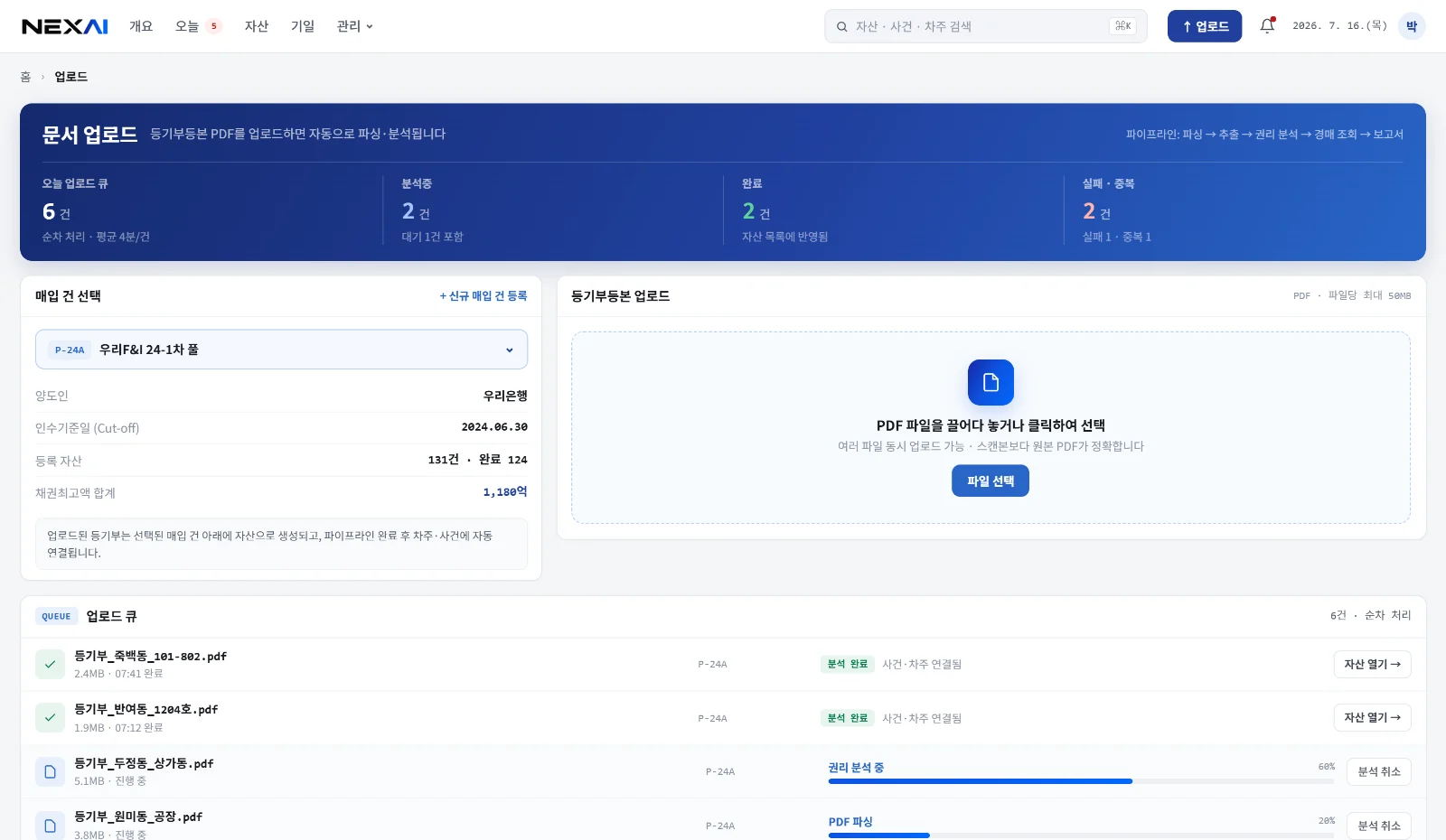Open asset for 반여동_1204호.pdf
The width and height of the screenshot is (1446, 840).
tap(1372, 718)
